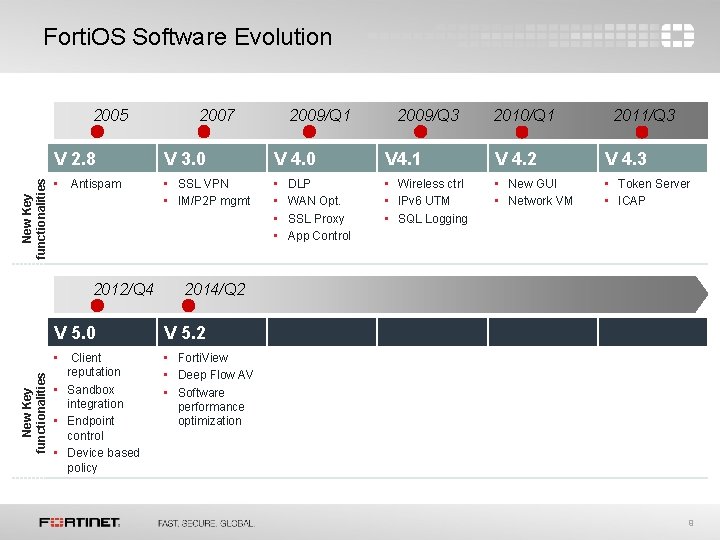Click the 'Software performance optimization' bullet text
Image resolution: width=720 pixels, height=540 pixels.
click(211, 407)
